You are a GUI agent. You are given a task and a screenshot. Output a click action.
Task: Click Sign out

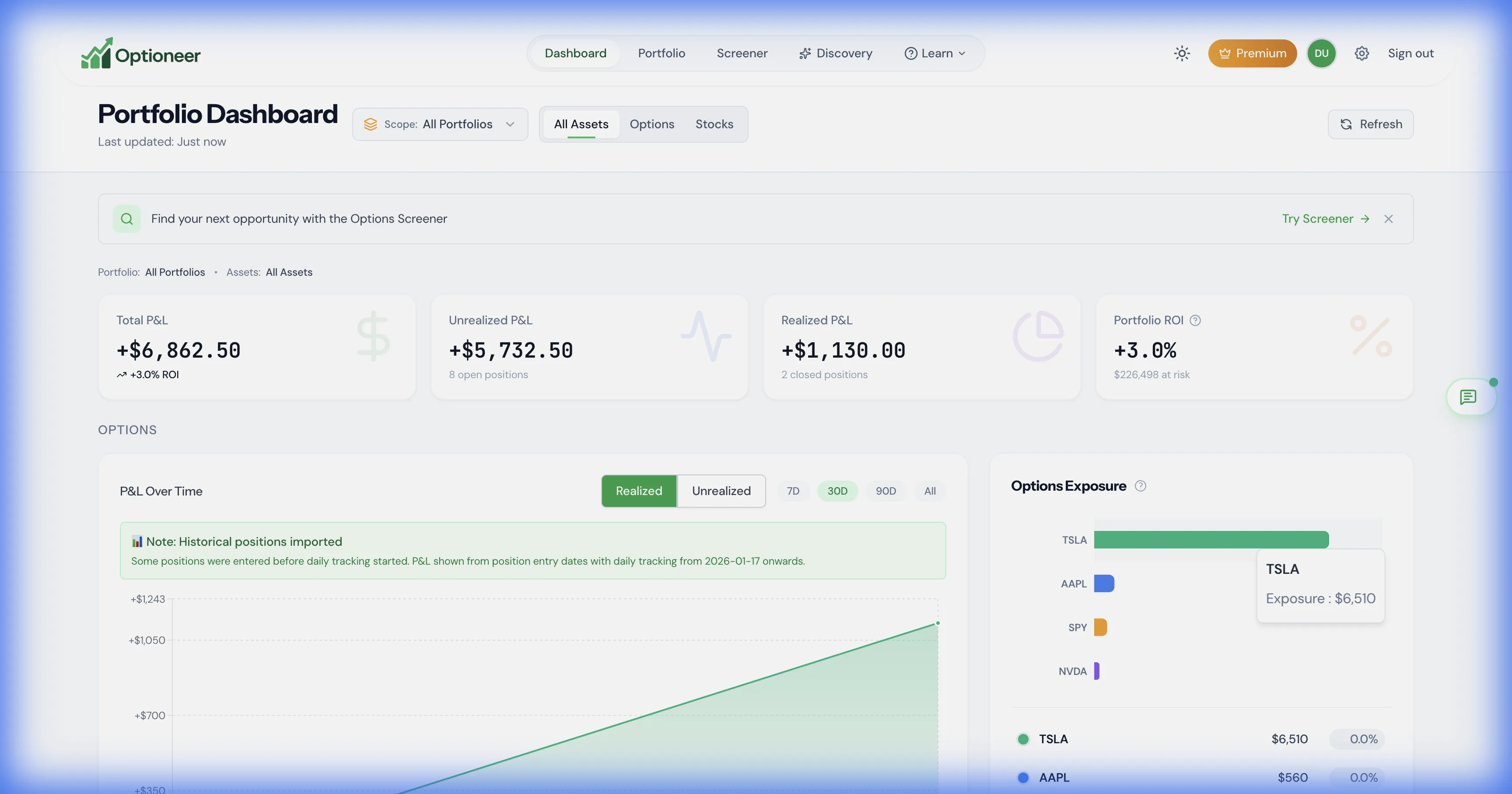1410,53
